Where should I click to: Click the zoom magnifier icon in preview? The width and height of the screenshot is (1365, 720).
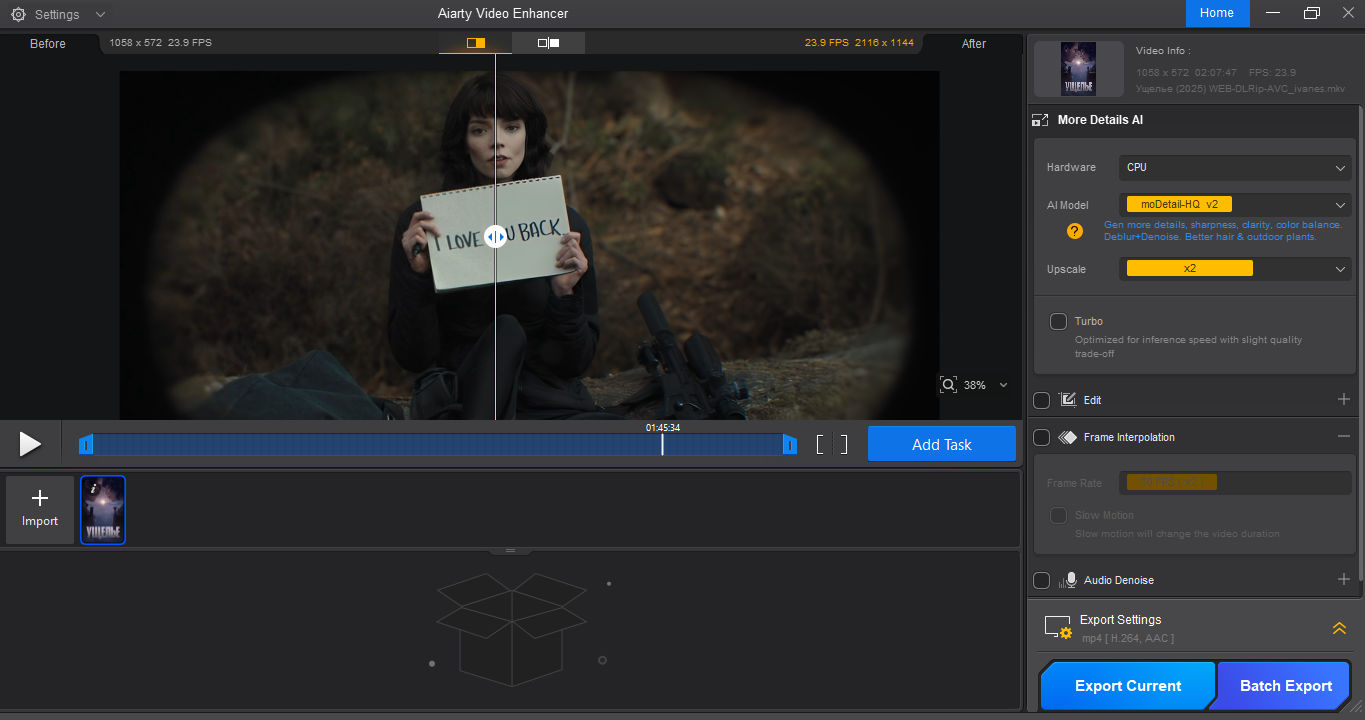948,384
